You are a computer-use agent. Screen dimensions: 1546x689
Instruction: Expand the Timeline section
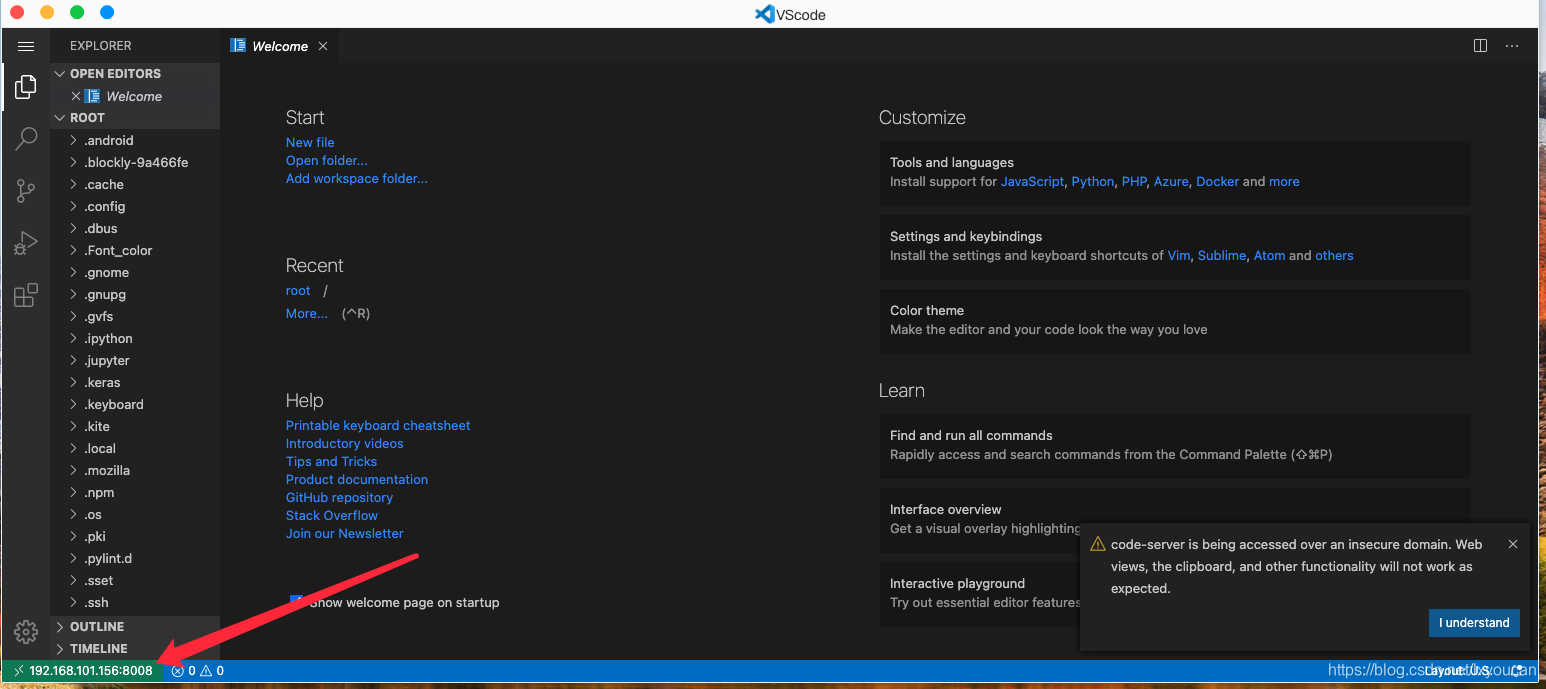coord(135,648)
